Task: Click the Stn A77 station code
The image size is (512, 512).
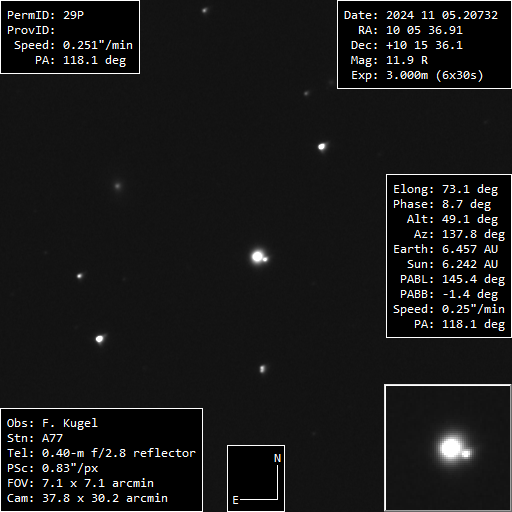Action: [x=35, y=438]
